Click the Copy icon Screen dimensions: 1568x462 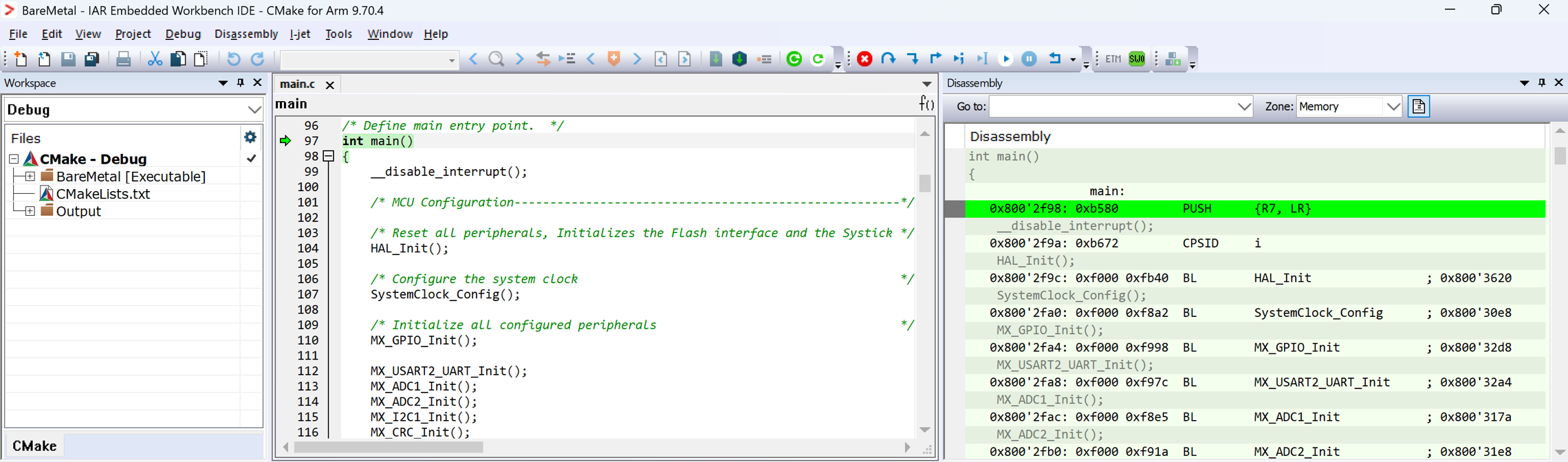[178, 59]
